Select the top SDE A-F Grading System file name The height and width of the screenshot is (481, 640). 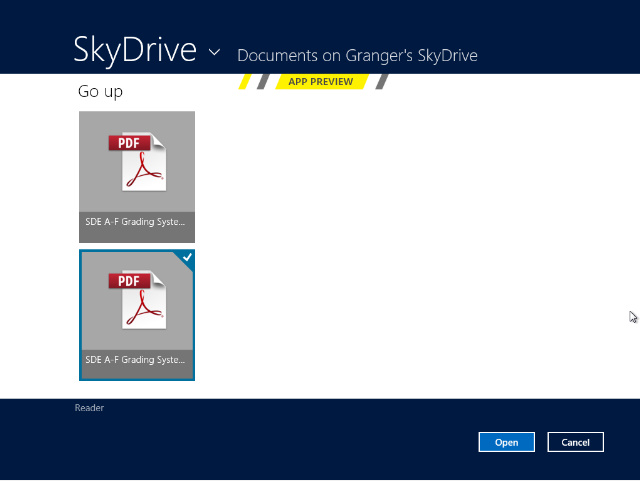[136, 222]
